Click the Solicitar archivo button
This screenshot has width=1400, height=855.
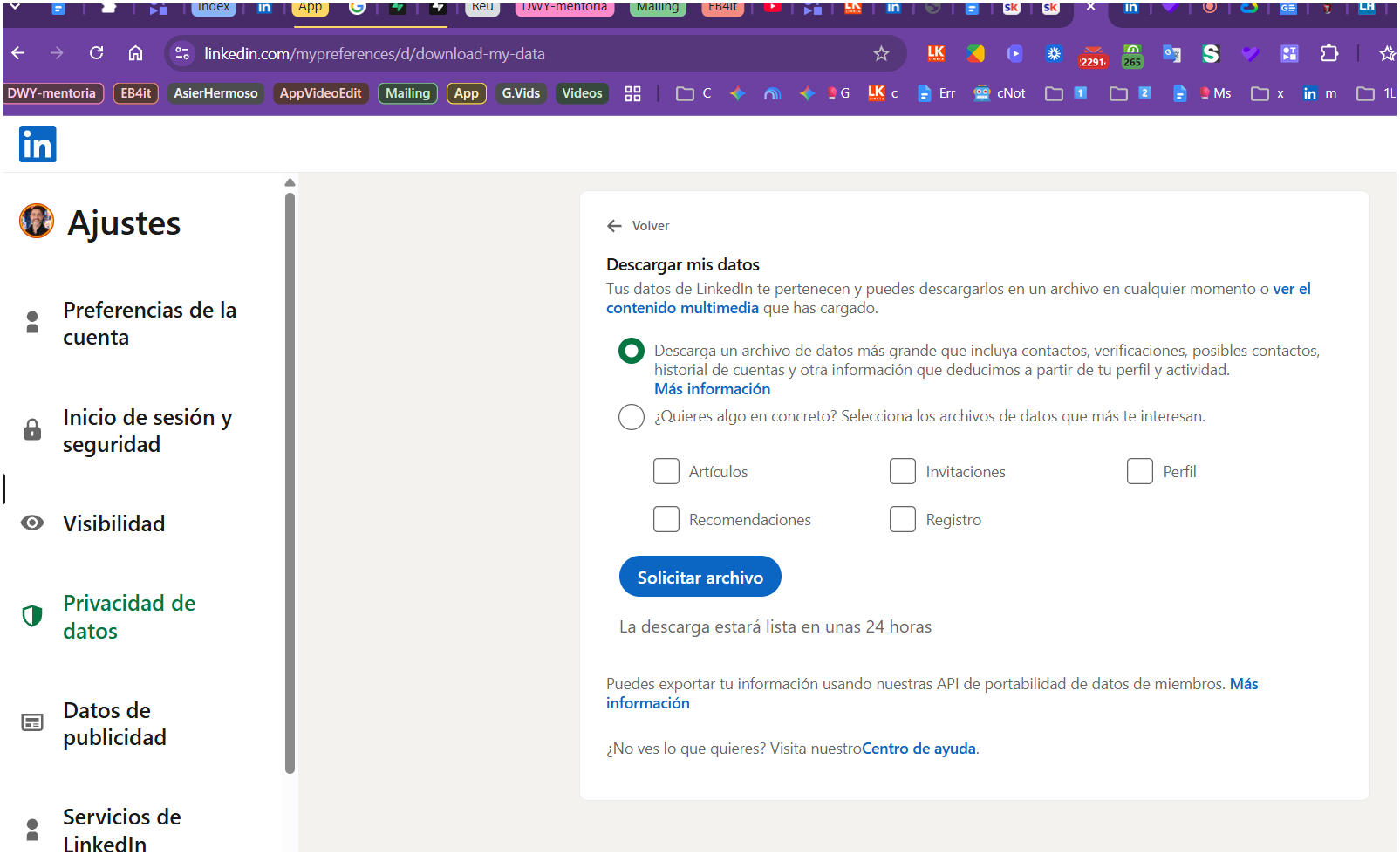click(700, 577)
